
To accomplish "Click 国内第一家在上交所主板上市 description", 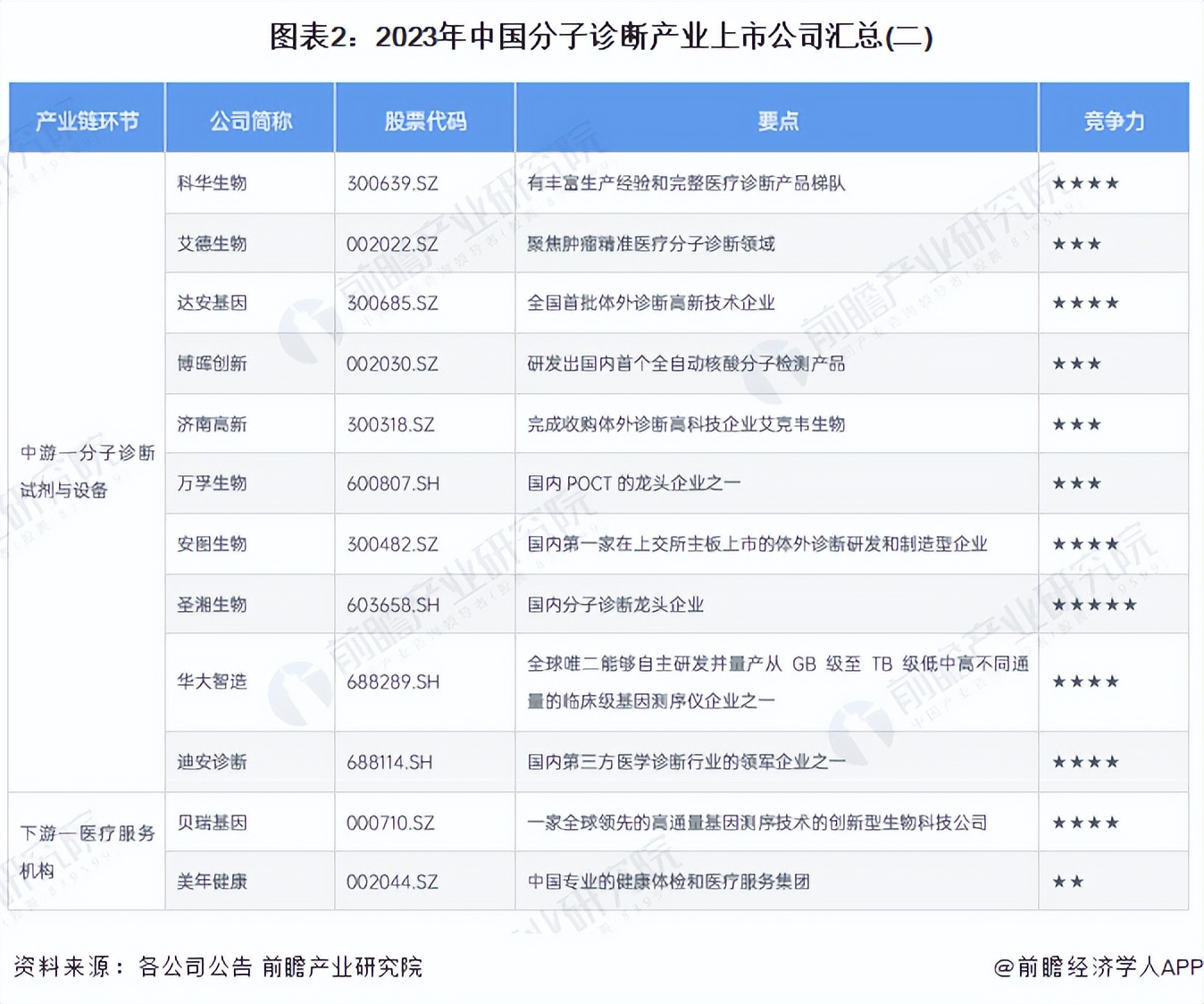I will (x=757, y=544).
